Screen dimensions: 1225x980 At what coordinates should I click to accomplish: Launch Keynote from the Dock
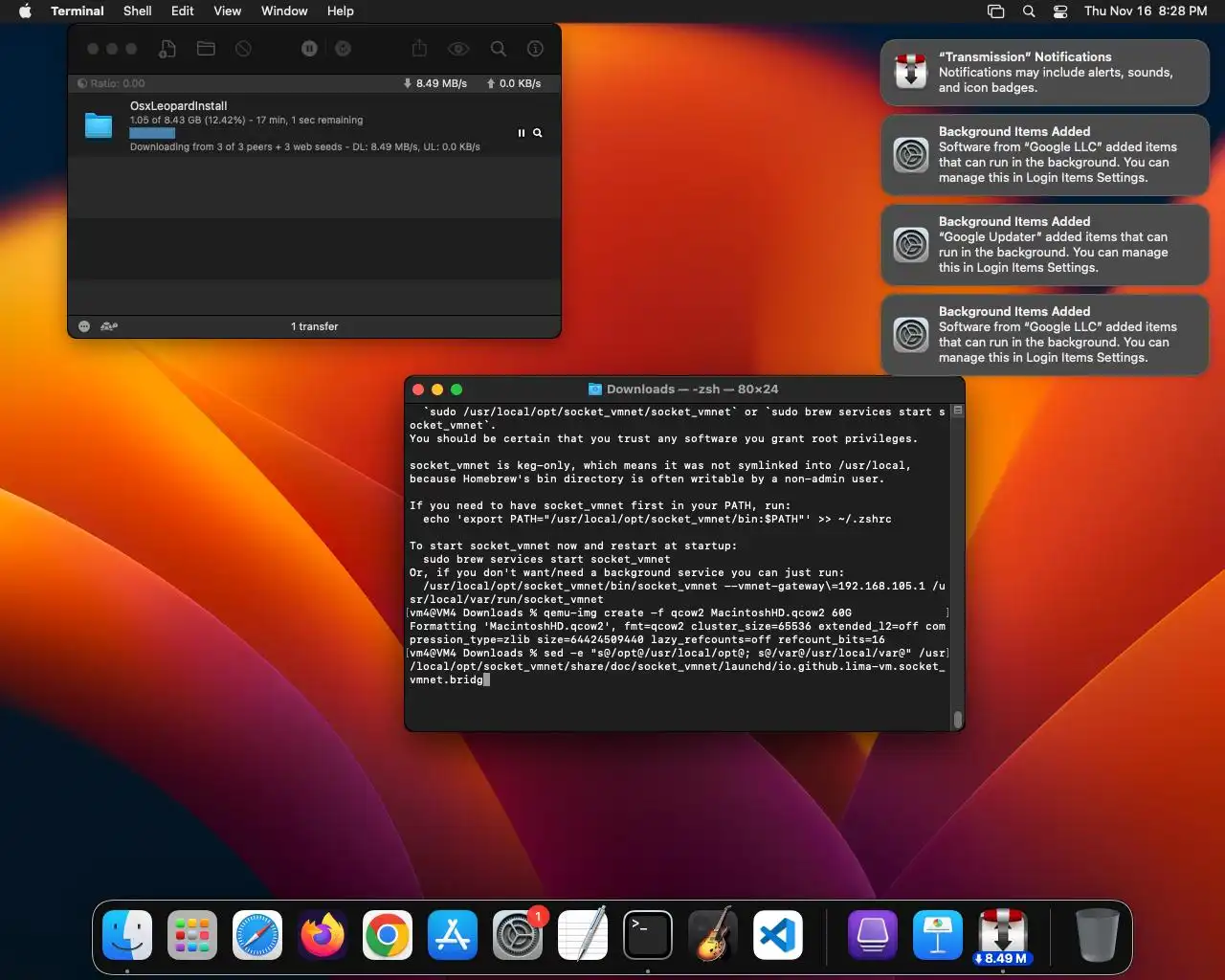tap(937, 935)
